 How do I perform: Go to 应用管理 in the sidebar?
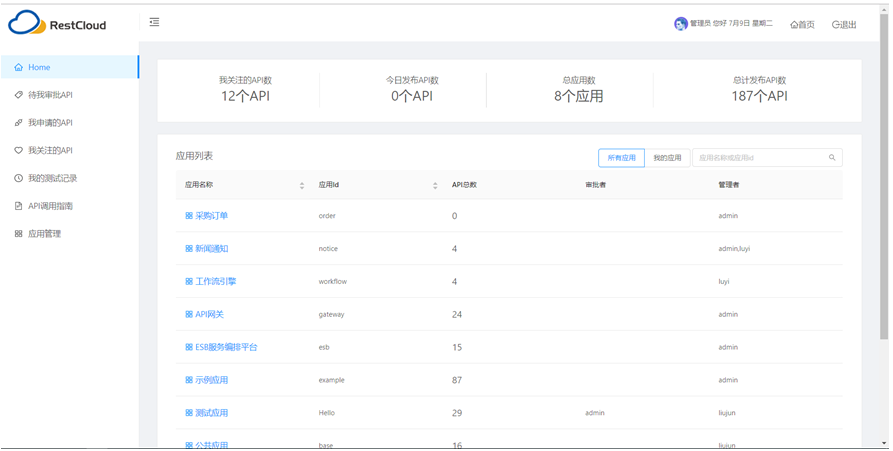pos(44,234)
